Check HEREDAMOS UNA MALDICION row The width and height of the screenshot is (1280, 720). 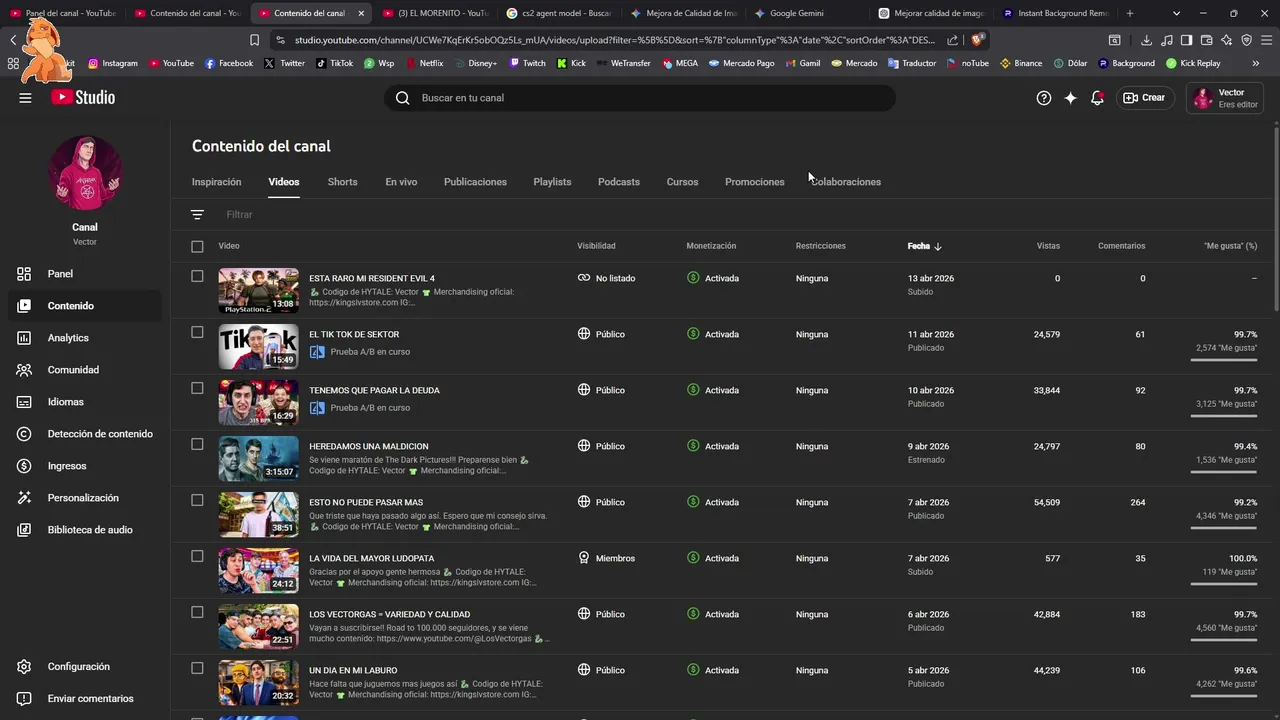coord(197,444)
